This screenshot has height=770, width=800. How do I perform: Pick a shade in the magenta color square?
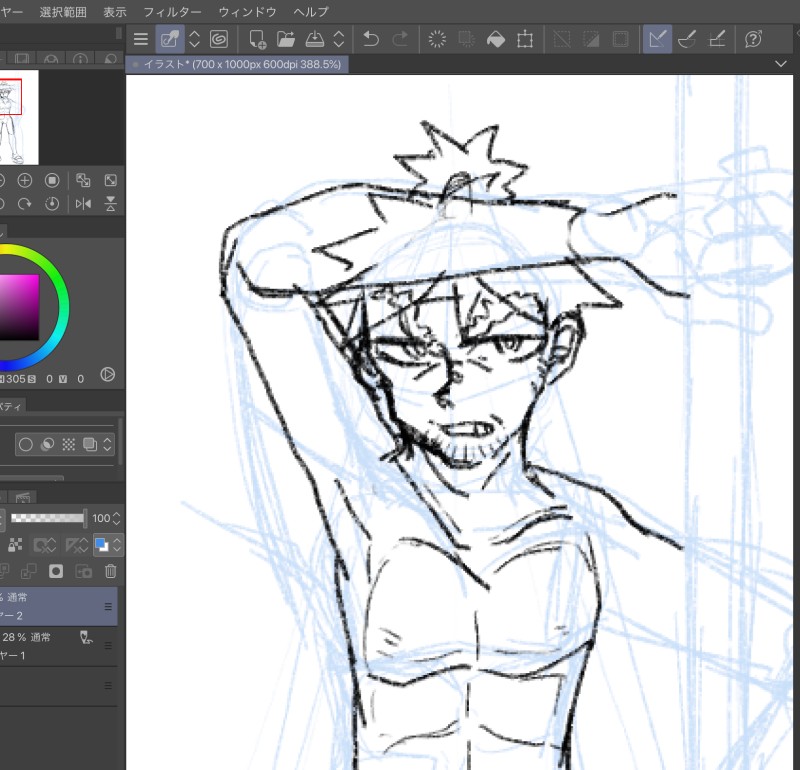pos(19,307)
